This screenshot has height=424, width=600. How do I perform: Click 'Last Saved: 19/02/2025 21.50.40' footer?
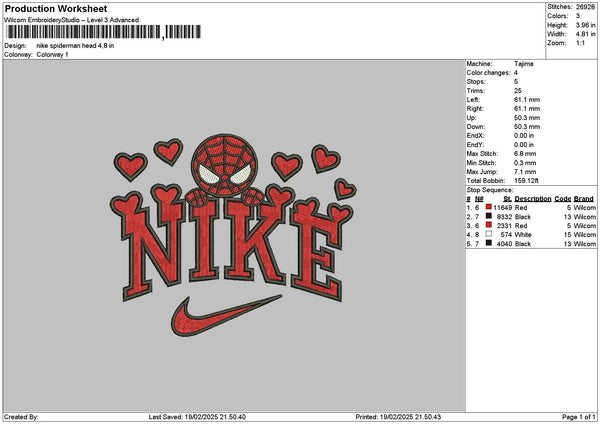pyautogui.click(x=197, y=417)
